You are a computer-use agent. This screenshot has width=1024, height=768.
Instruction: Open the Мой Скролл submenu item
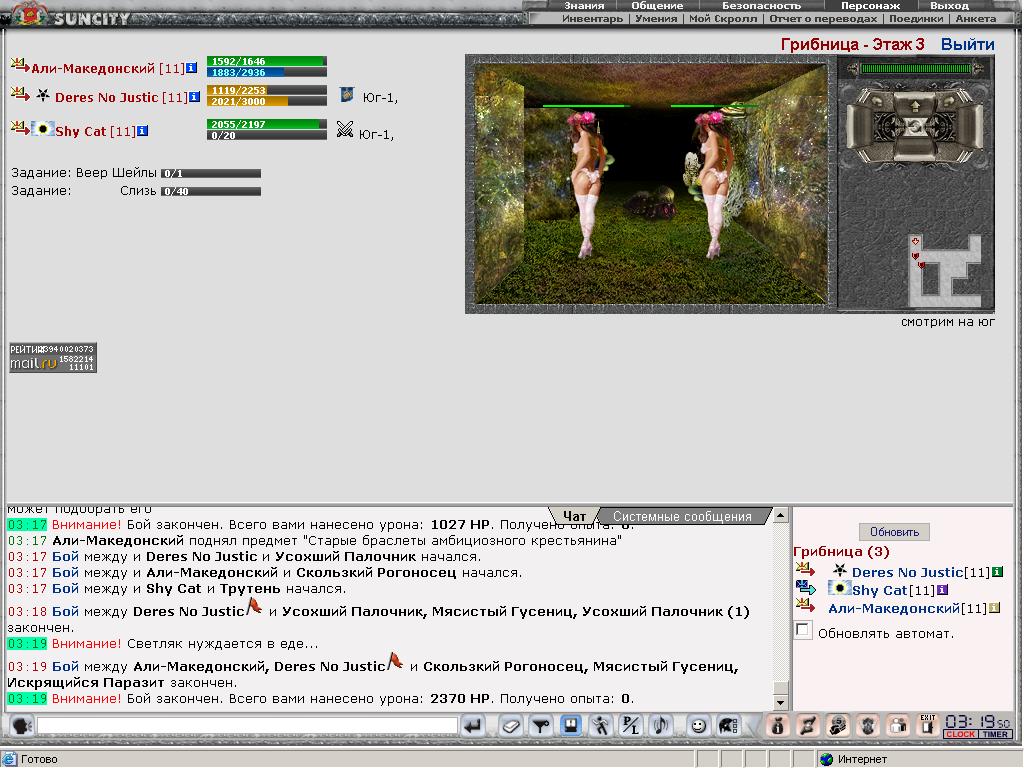click(x=723, y=19)
